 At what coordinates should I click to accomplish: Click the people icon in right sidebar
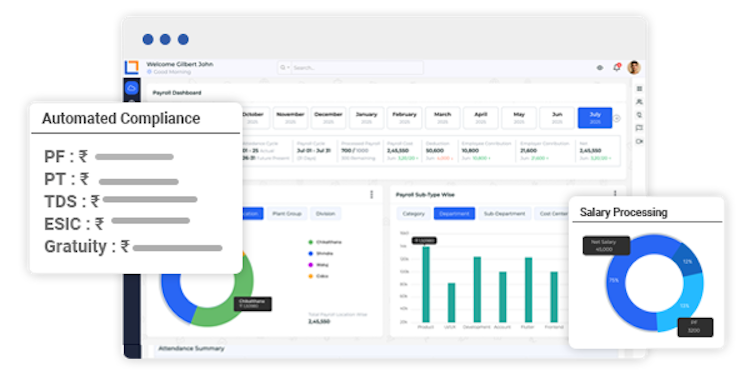[x=640, y=102]
